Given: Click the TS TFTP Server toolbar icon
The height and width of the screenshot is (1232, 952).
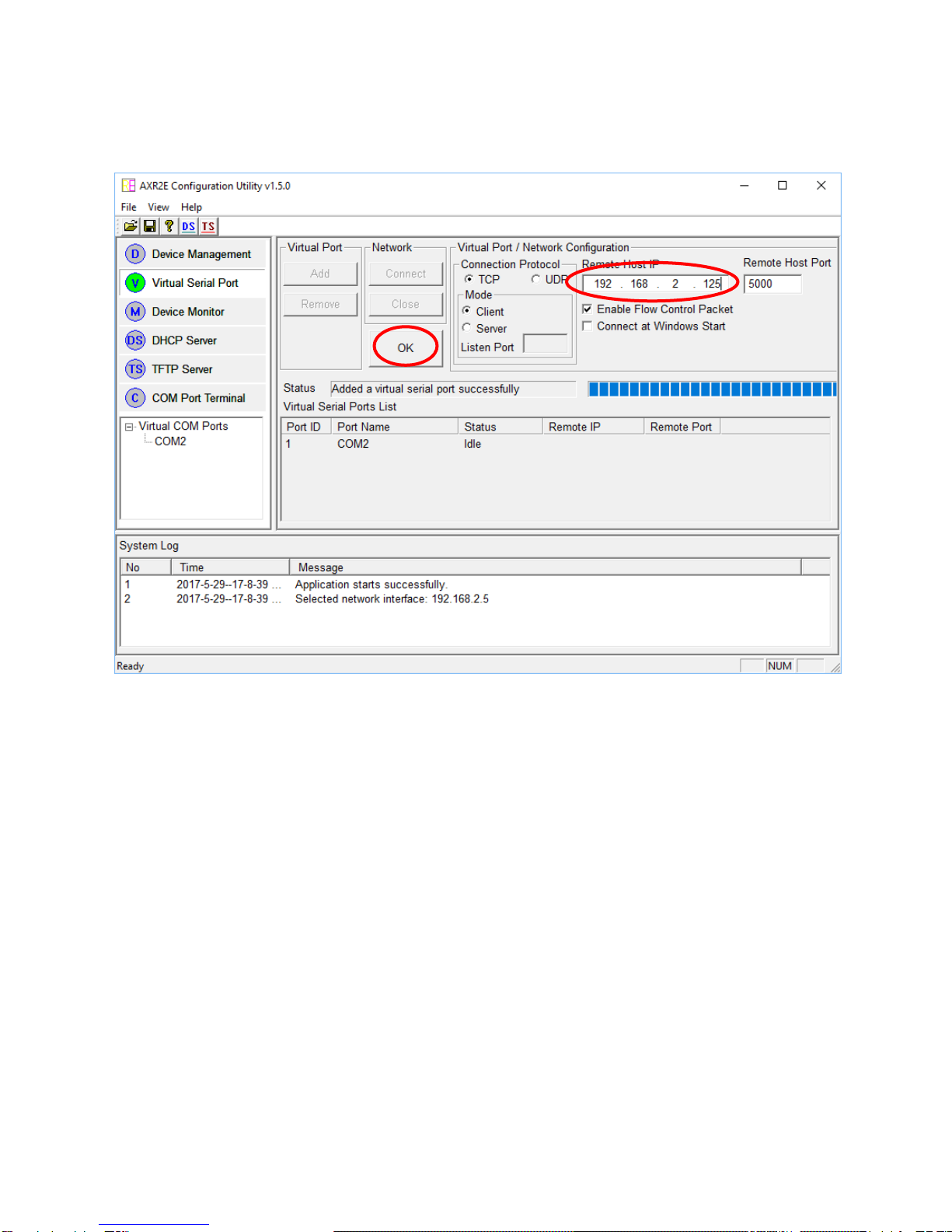Looking at the screenshot, I should click(x=207, y=226).
